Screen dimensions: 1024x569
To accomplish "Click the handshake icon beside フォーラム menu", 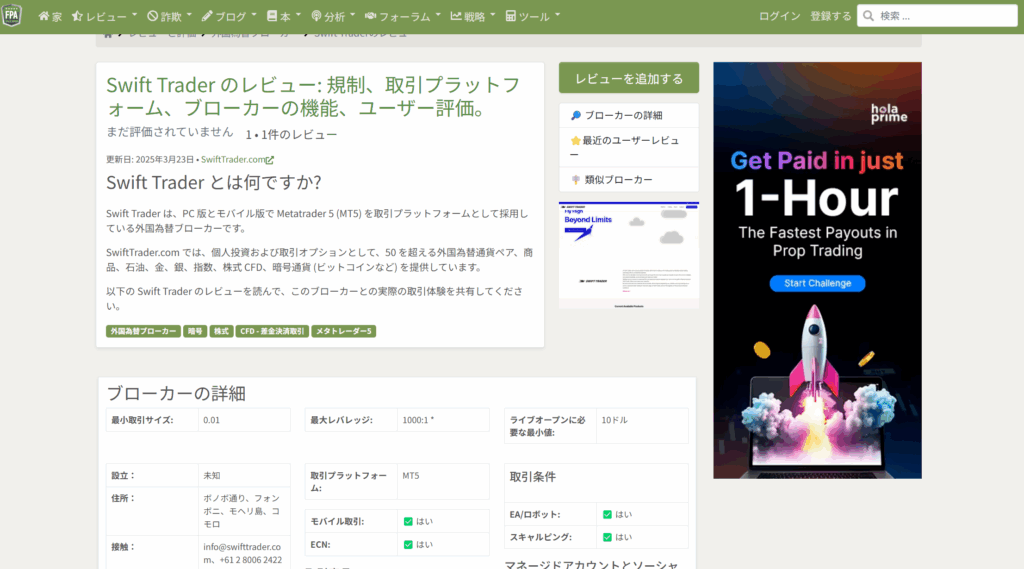I will tap(370, 16).
